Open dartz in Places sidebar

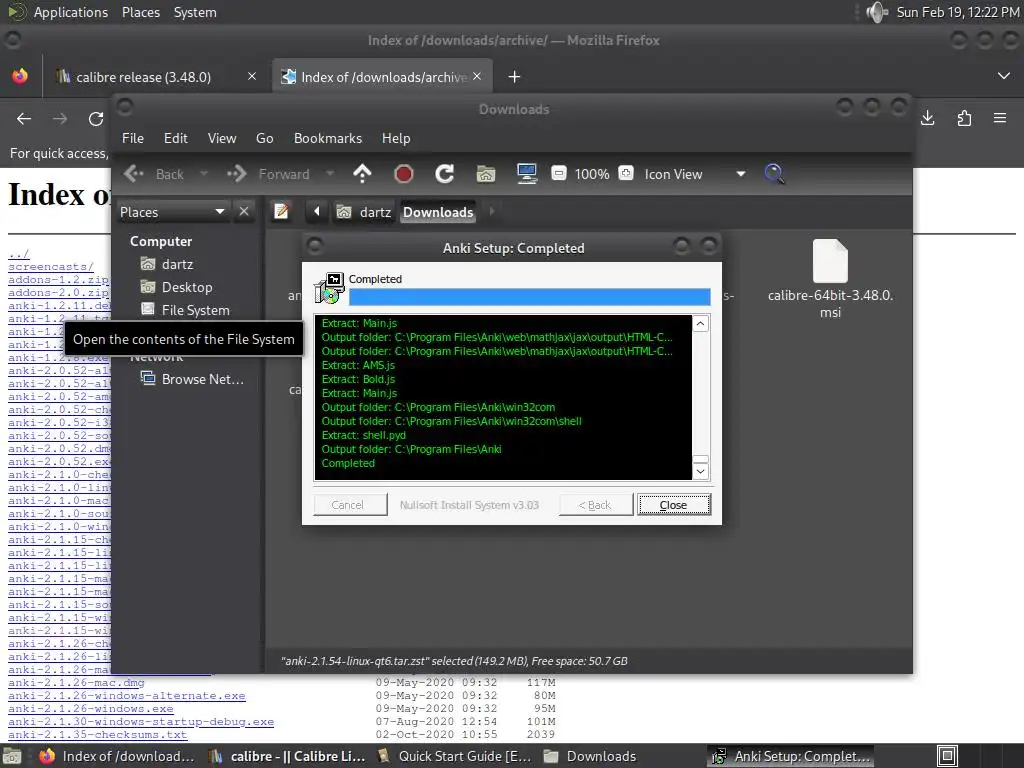(167, 264)
